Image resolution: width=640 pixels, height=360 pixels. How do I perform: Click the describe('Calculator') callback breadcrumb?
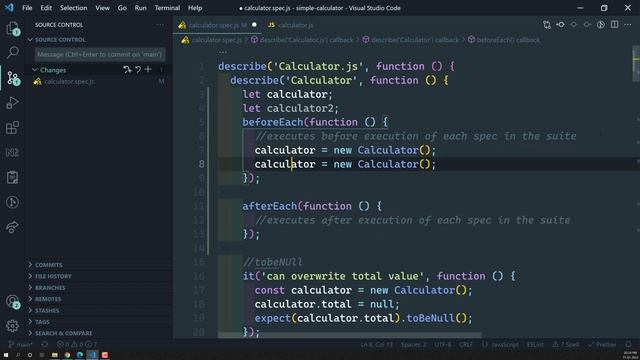click(411, 40)
